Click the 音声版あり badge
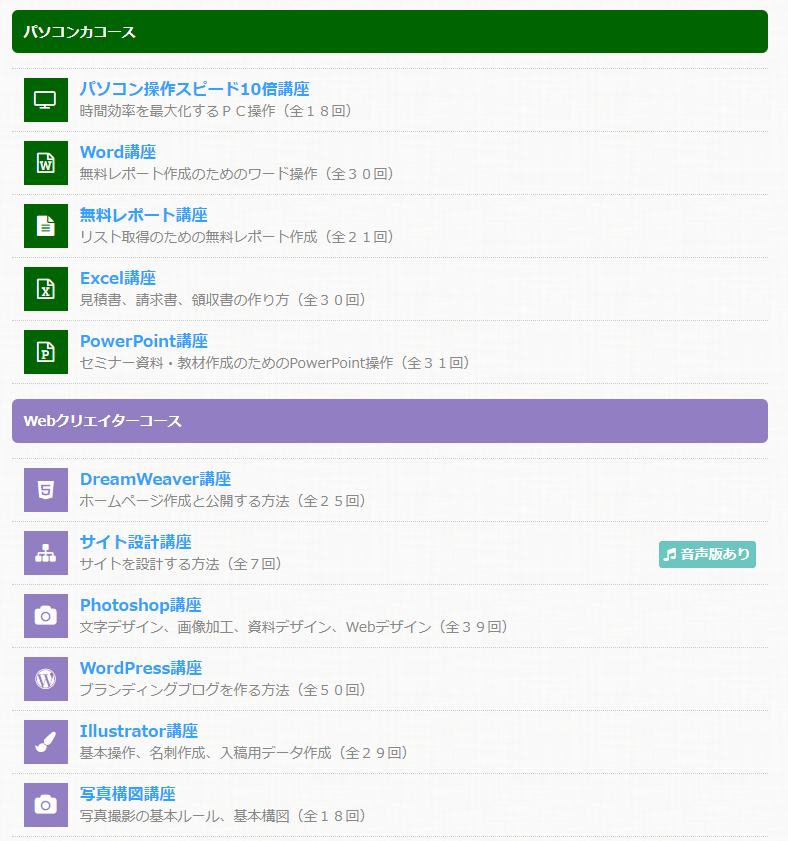Viewport: 788px width, 841px height. [707, 554]
